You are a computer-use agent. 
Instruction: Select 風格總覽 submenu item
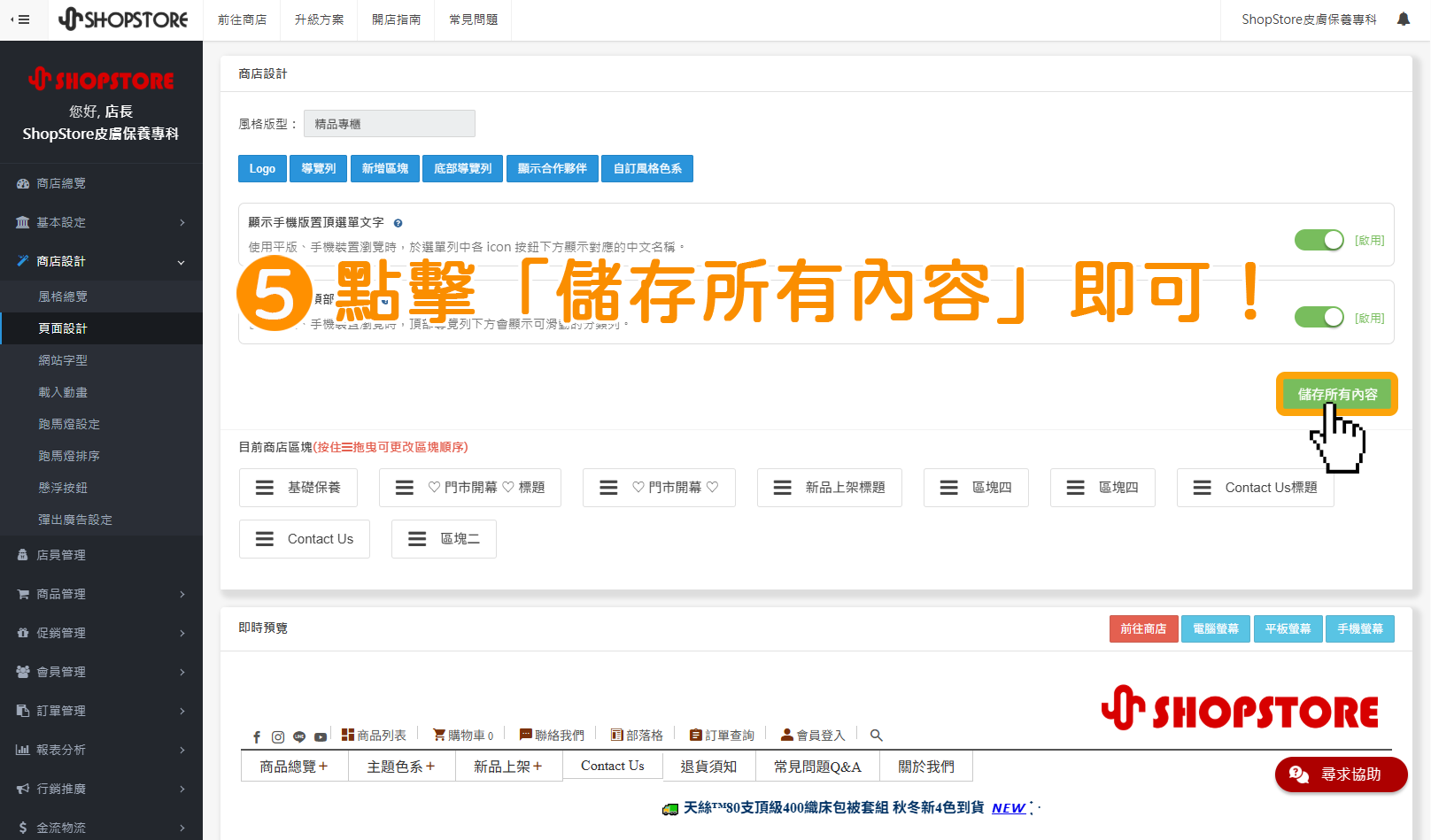click(x=101, y=297)
